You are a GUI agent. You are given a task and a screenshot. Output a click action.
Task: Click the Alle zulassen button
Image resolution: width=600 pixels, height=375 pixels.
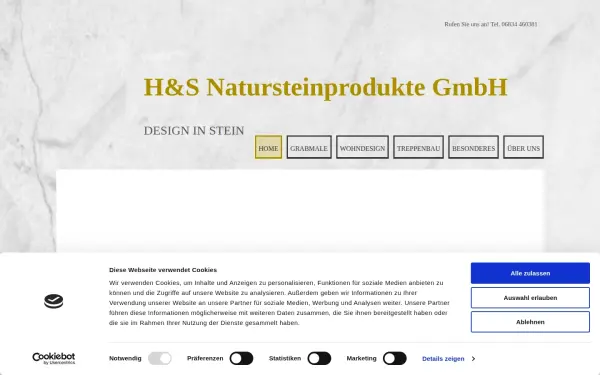coord(530,273)
